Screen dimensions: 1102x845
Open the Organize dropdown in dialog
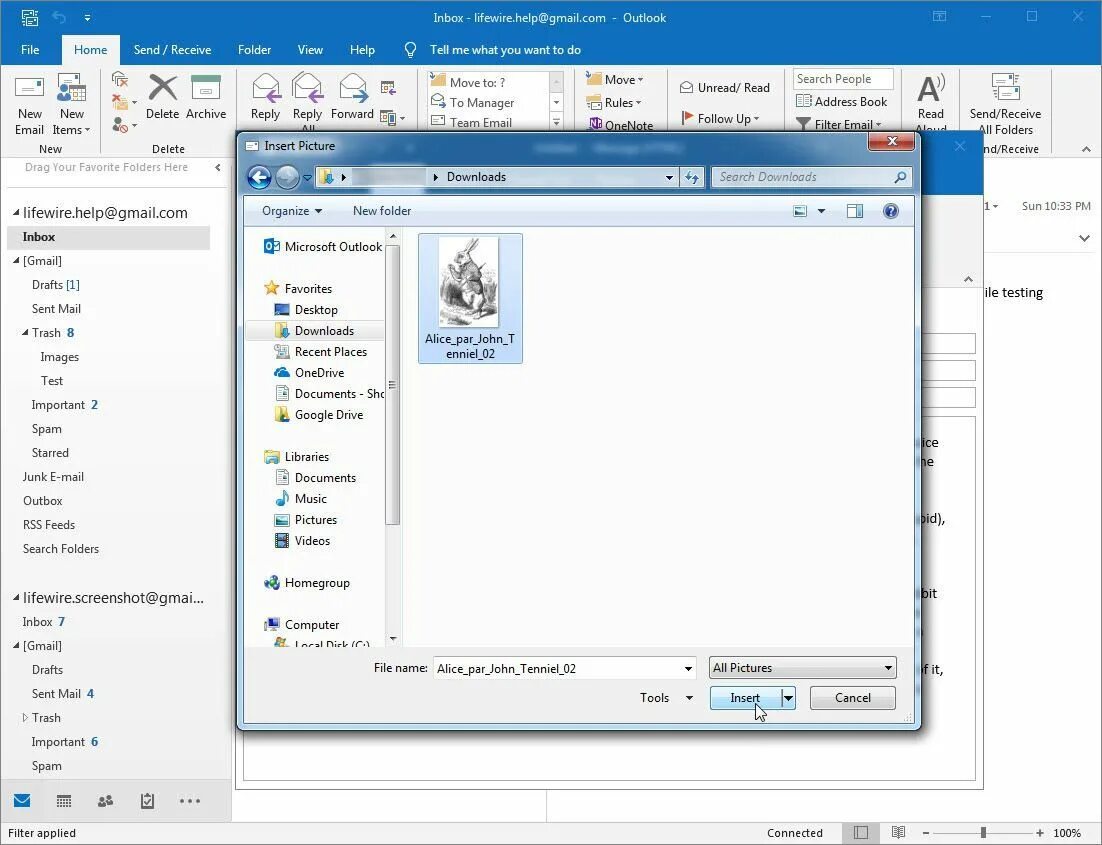point(292,211)
